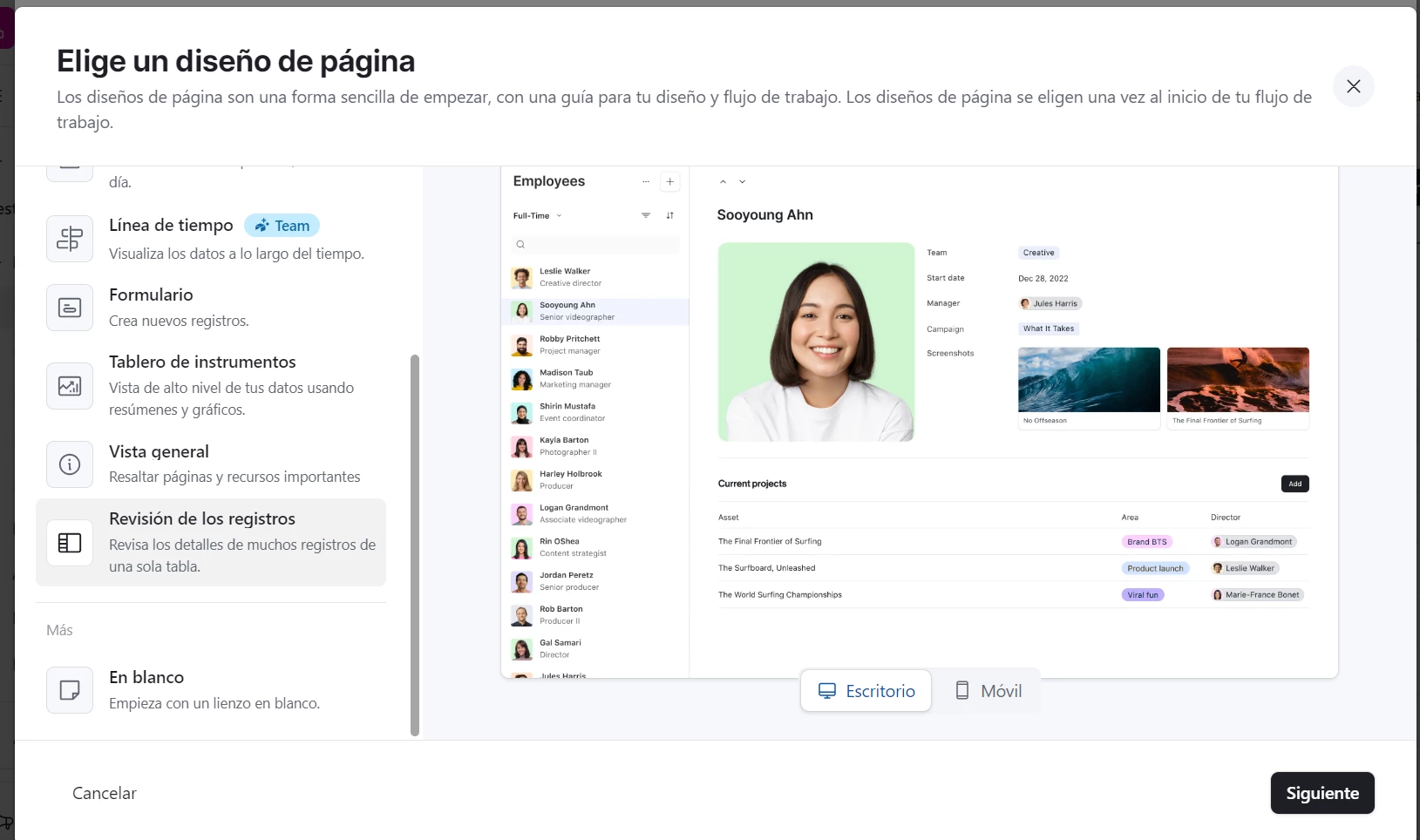
Task: Select Harley Holbrook in the employee list
Action: click(x=595, y=480)
